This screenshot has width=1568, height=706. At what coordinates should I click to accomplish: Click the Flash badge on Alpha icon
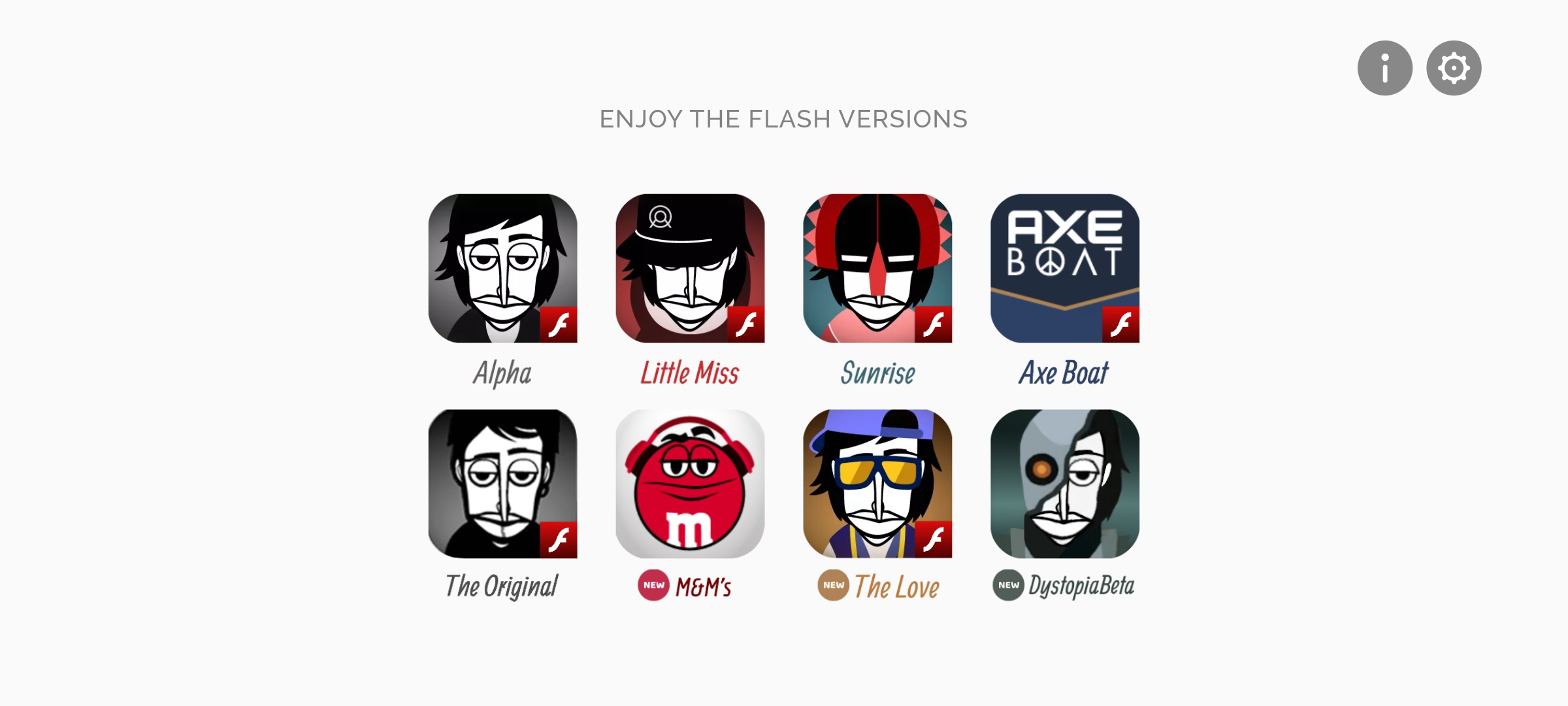pyautogui.click(x=559, y=324)
